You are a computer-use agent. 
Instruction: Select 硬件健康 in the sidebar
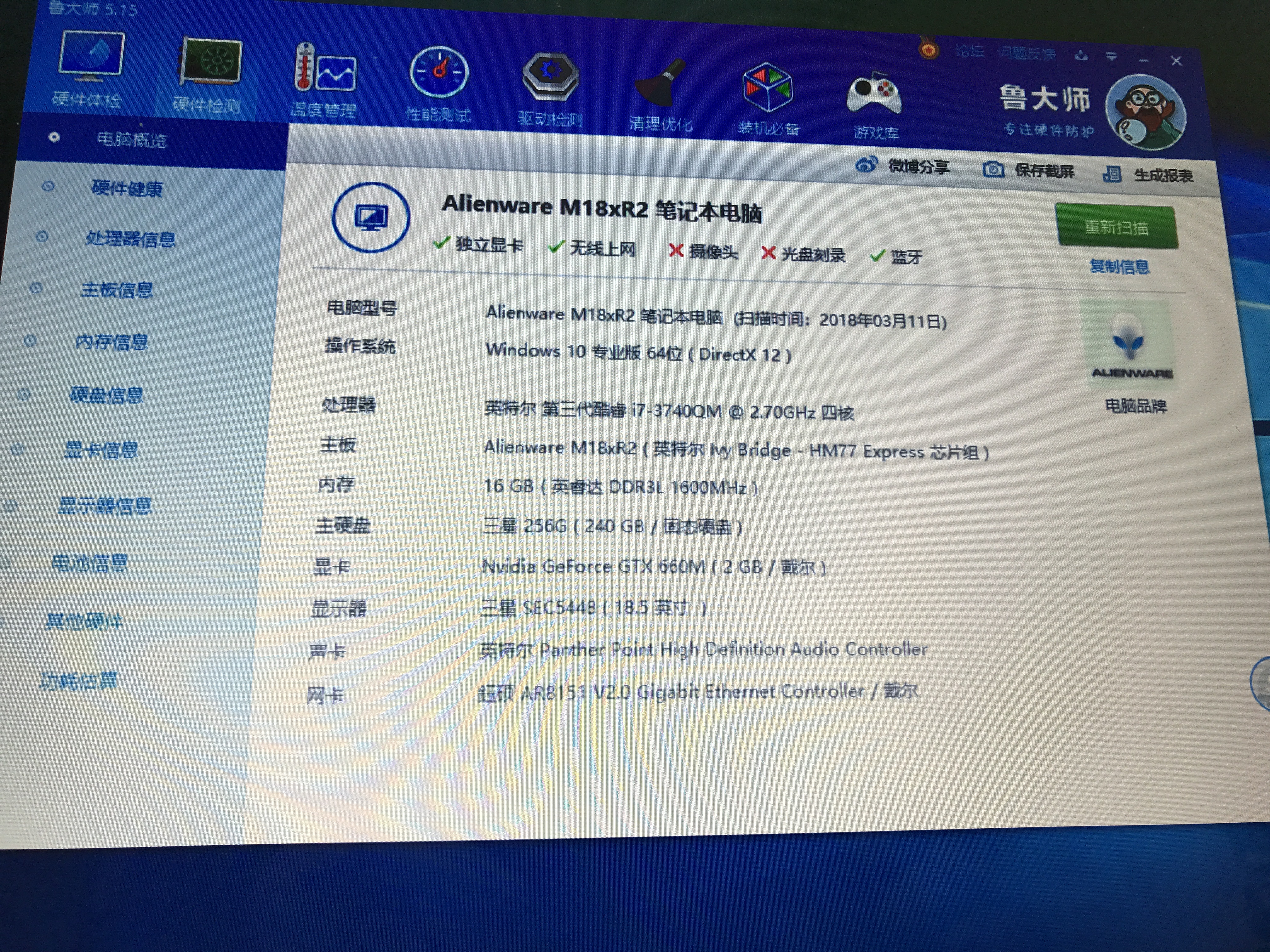click(x=127, y=189)
